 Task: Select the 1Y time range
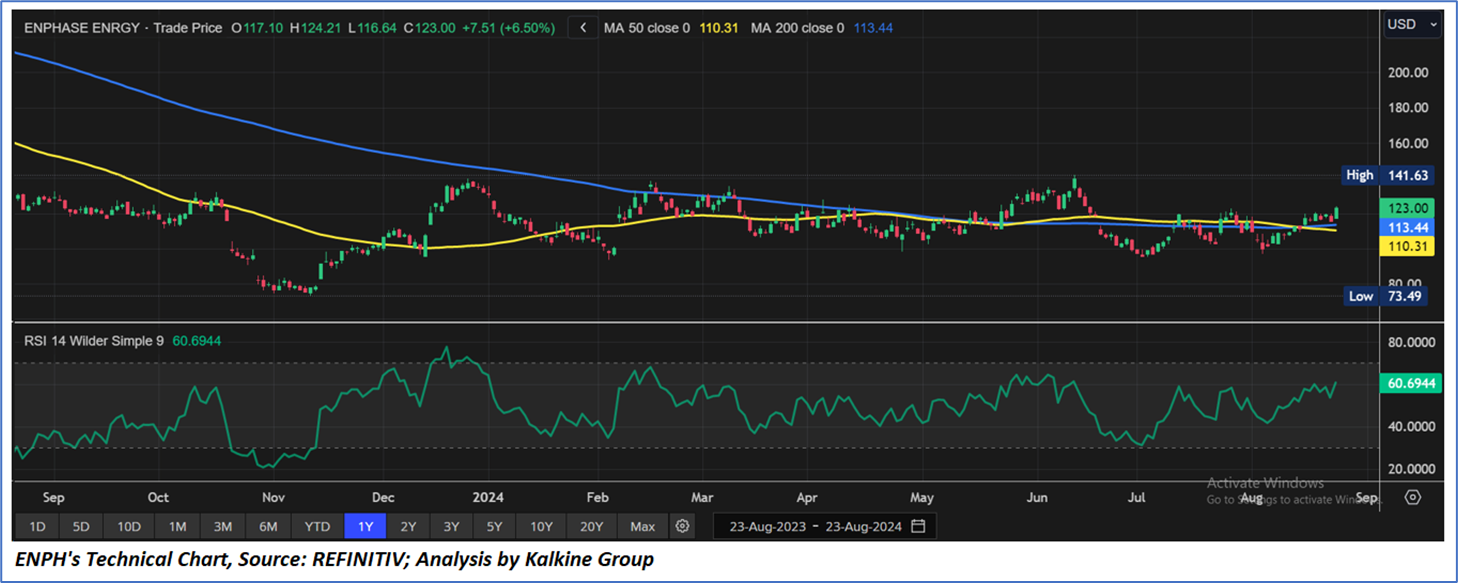(364, 526)
